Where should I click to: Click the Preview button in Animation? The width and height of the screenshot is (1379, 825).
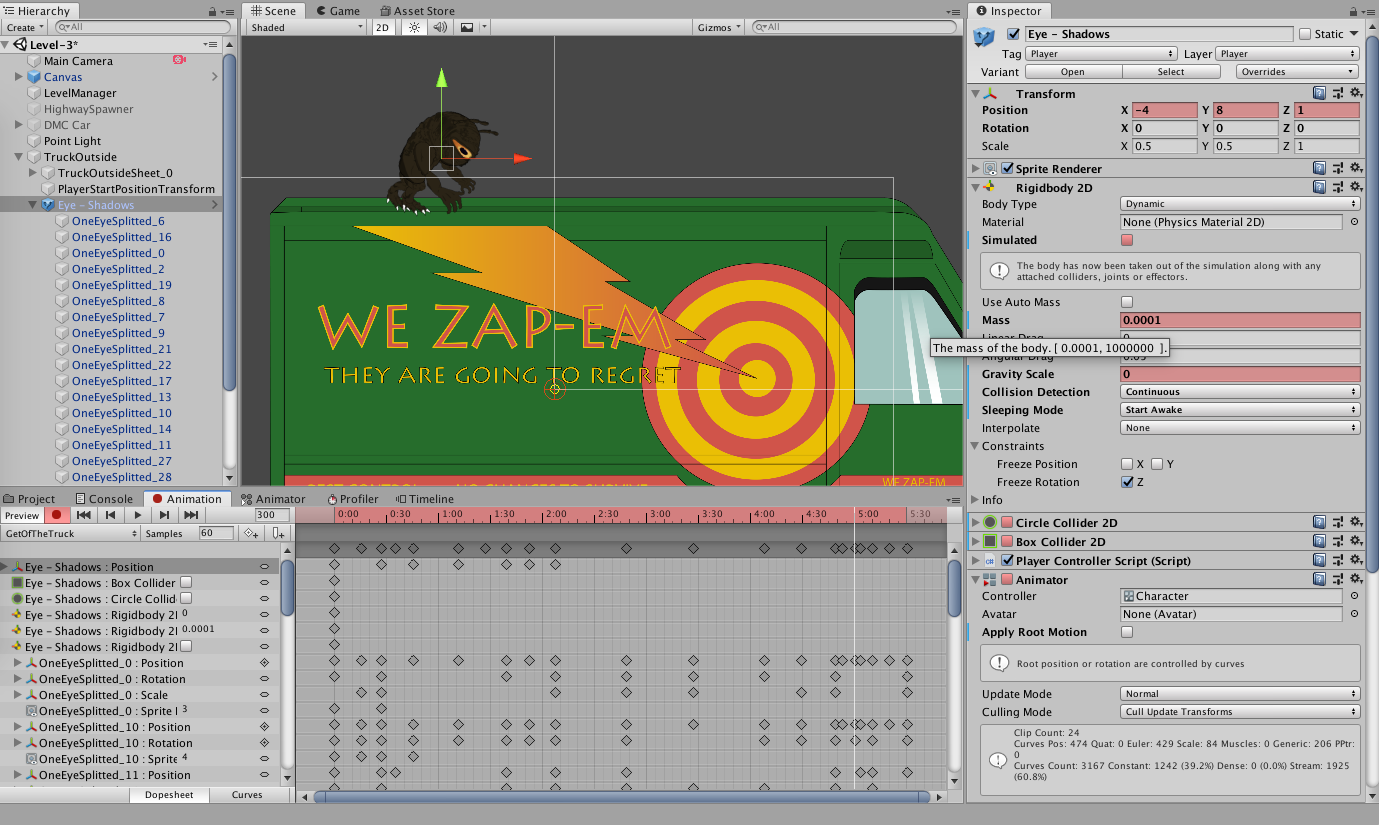pyautogui.click(x=22, y=516)
